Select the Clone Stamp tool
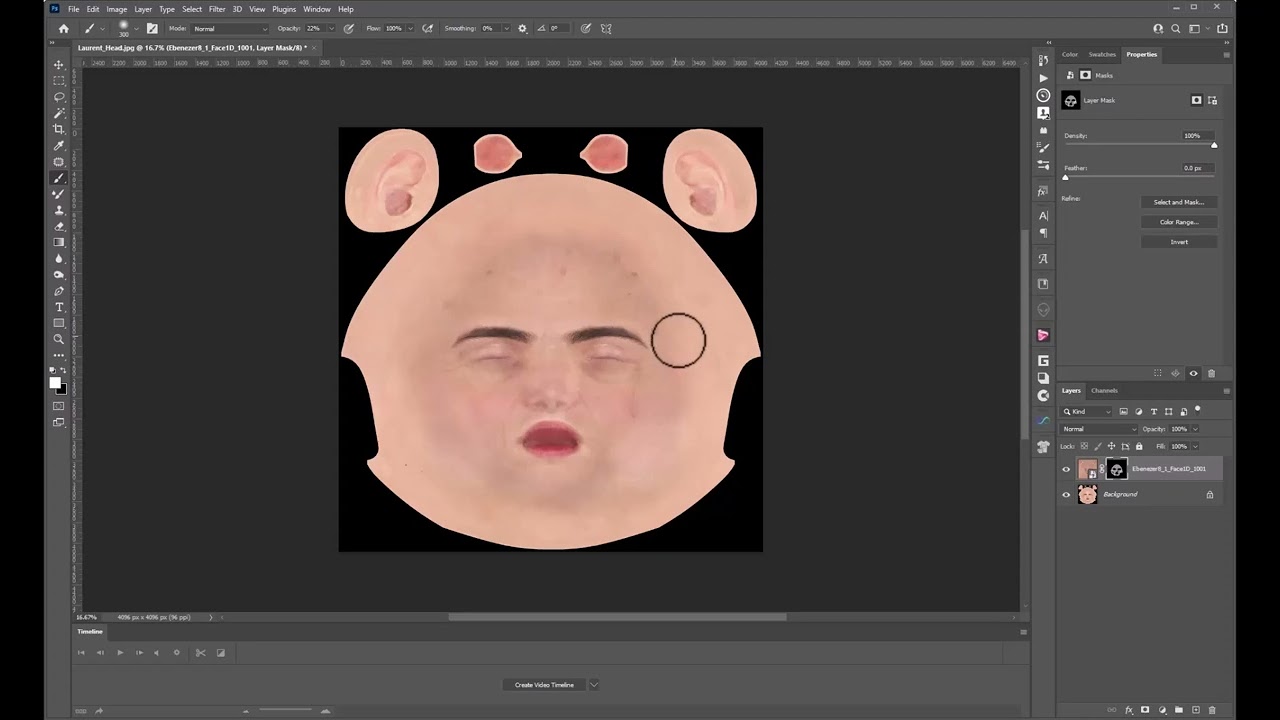Screen dimensions: 1280x720 [59, 210]
